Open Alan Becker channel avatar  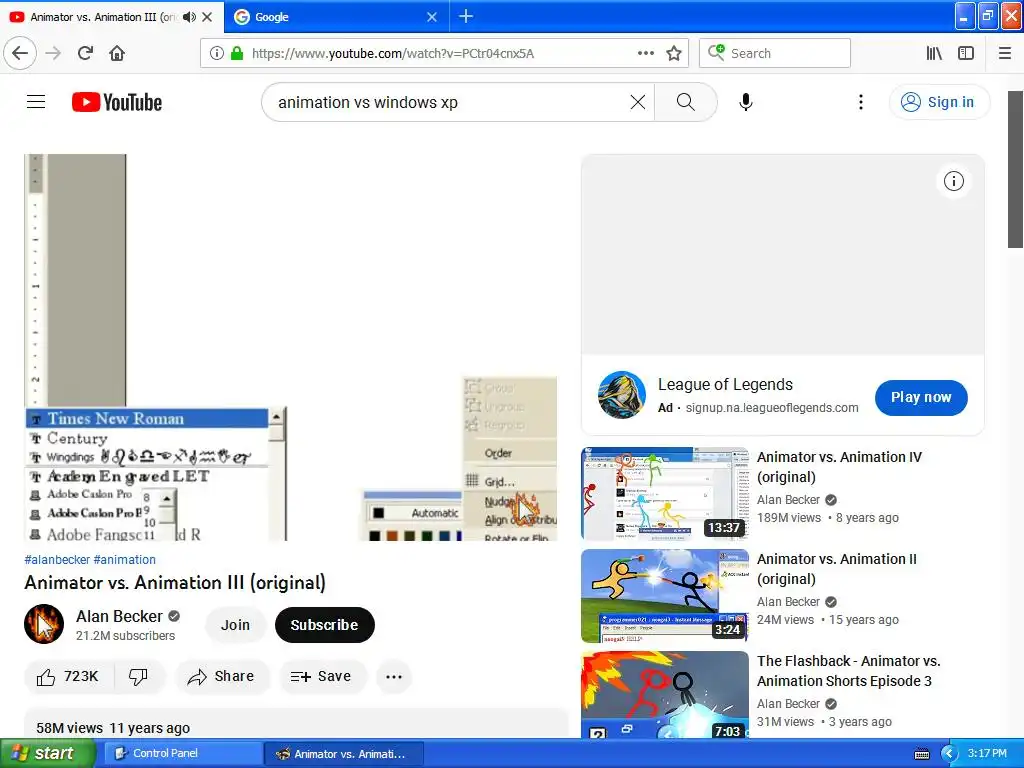[x=44, y=624]
